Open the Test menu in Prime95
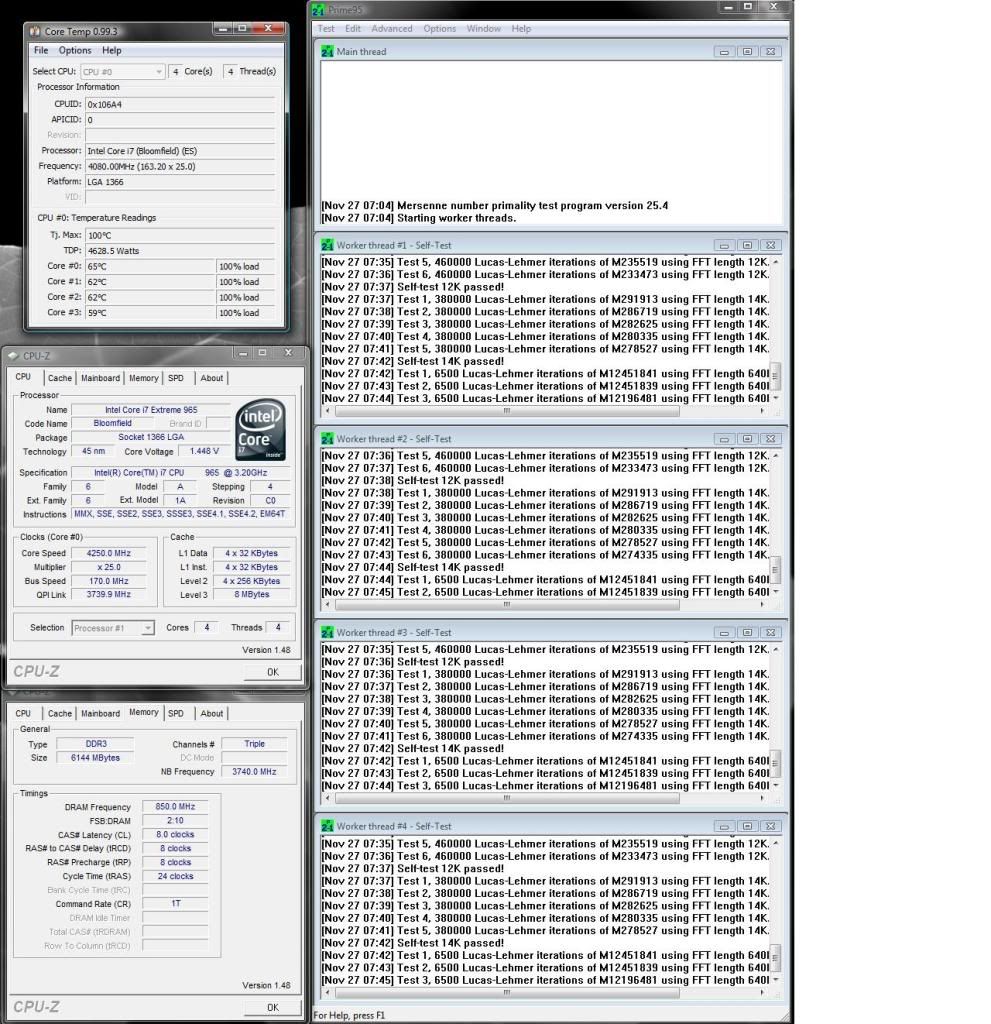This screenshot has width=991, height=1024. (326, 29)
